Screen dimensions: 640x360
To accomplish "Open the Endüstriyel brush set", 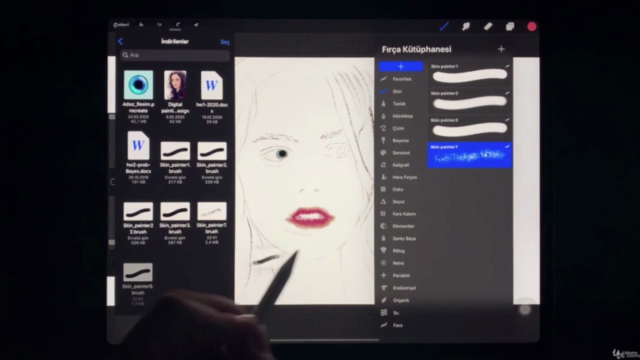I will pyautogui.click(x=401, y=288).
